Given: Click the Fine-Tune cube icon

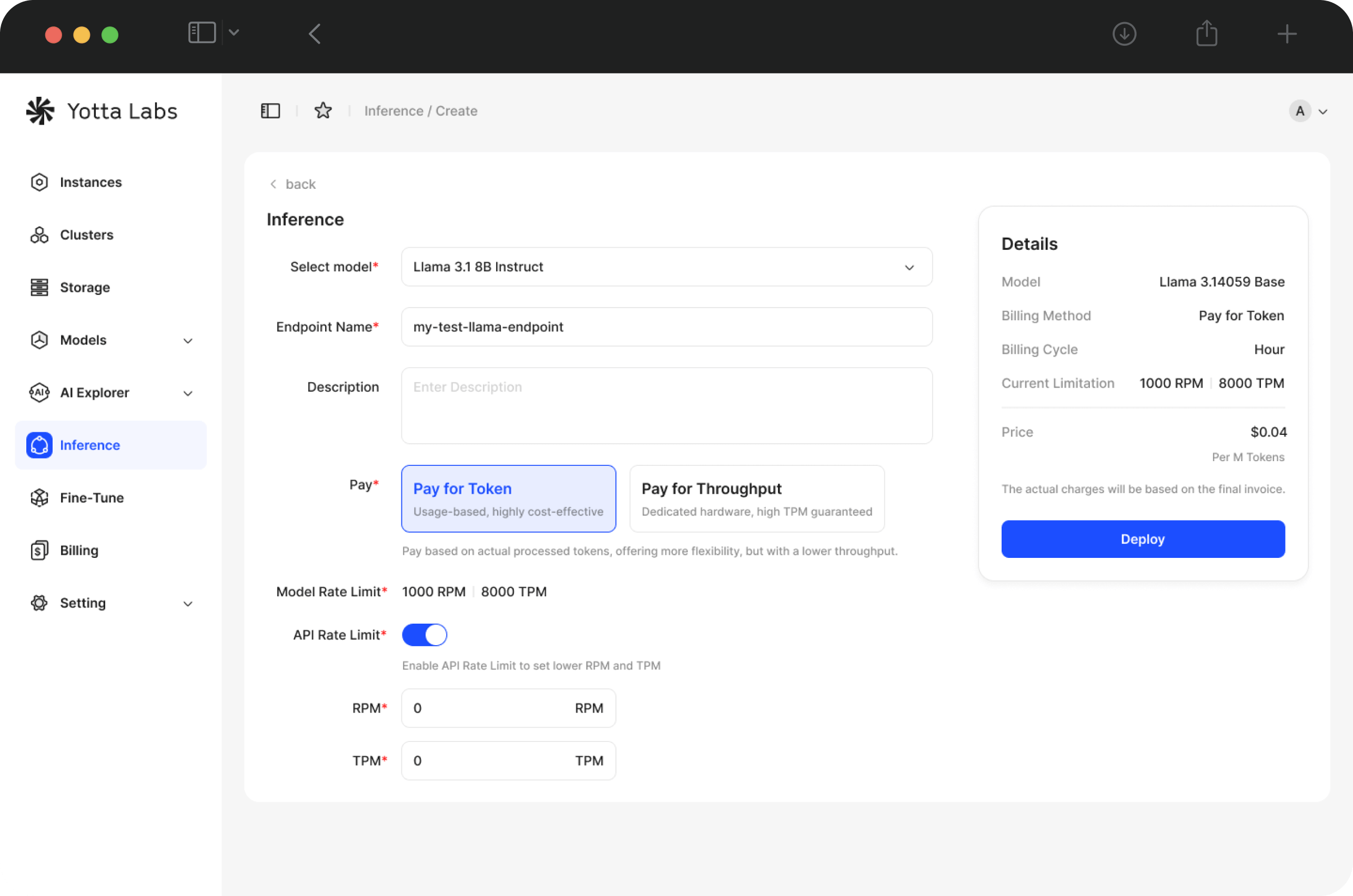Looking at the screenshot, I should coord(39,498).
